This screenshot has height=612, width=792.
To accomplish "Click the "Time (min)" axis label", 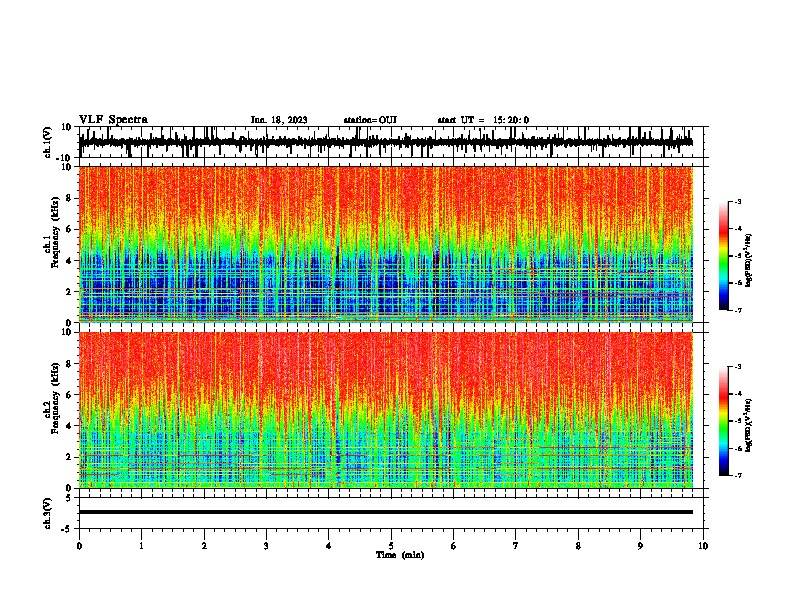I will (400, 555).
